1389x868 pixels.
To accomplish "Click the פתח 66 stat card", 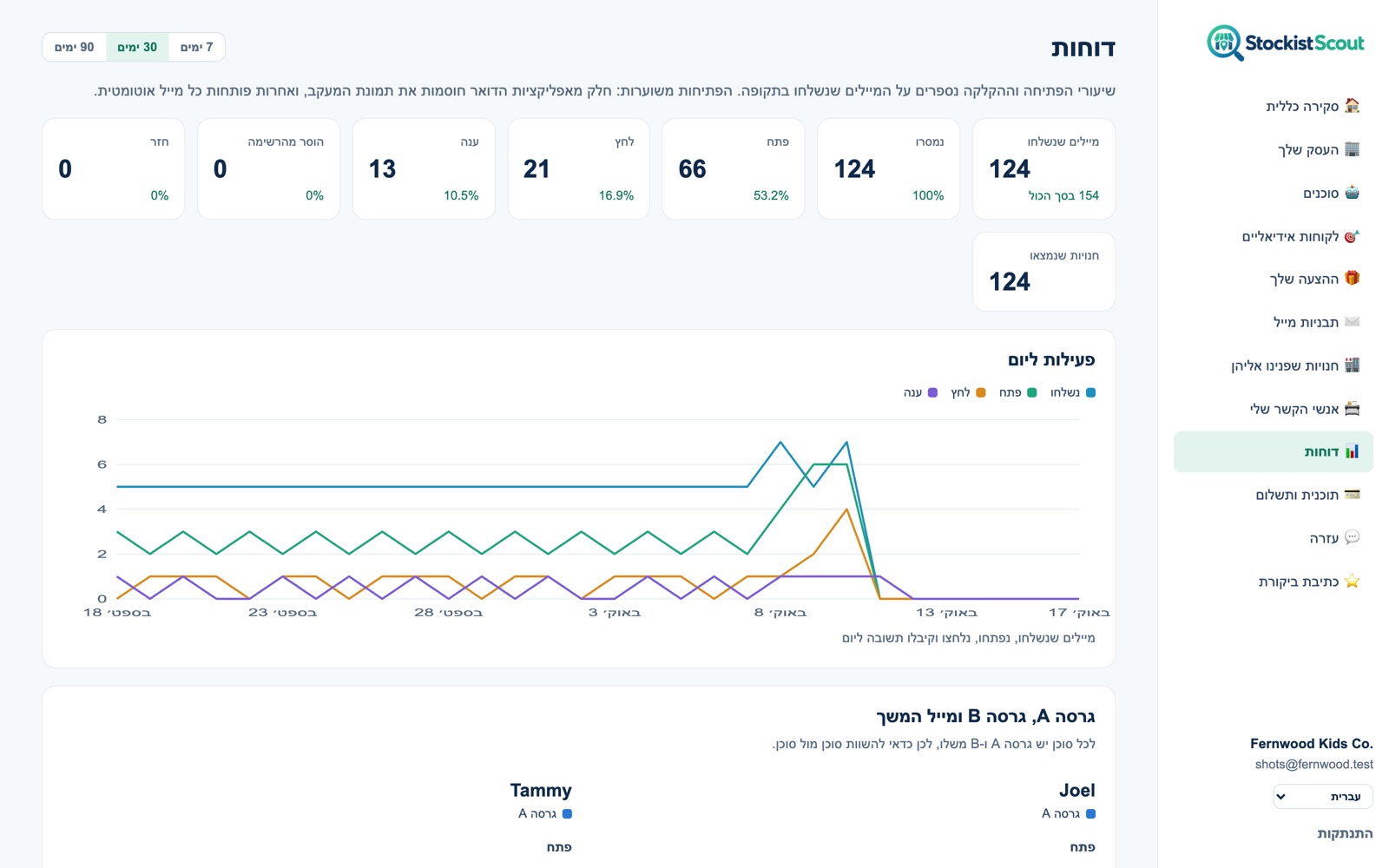I will [734, 168].
